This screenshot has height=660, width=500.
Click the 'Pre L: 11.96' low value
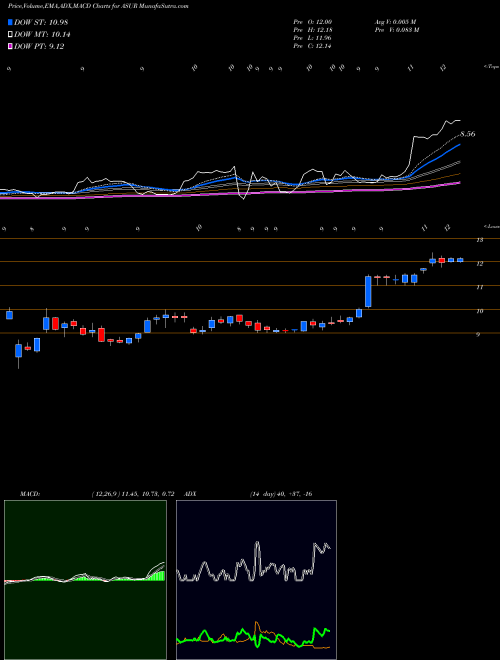tap(313, 38)
